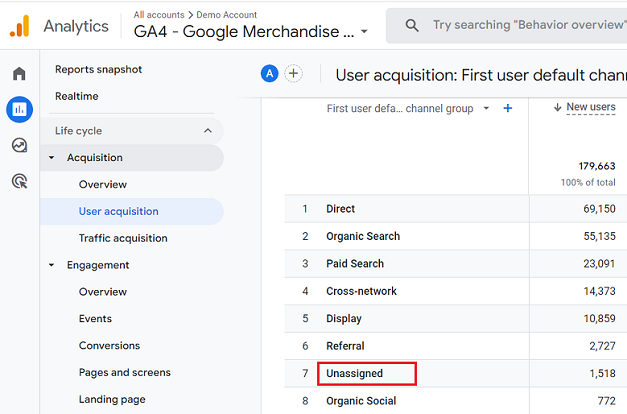Open Traffic acquisition report
This screenshot has height=414, width=627.
pyautogui.click(x=123, y=238)
